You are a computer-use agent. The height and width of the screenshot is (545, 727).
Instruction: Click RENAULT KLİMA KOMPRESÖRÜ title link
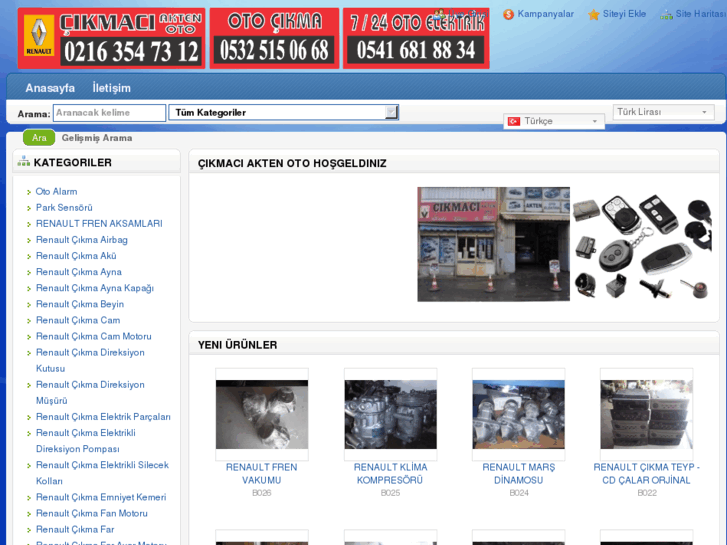click(x=390, y=474)
